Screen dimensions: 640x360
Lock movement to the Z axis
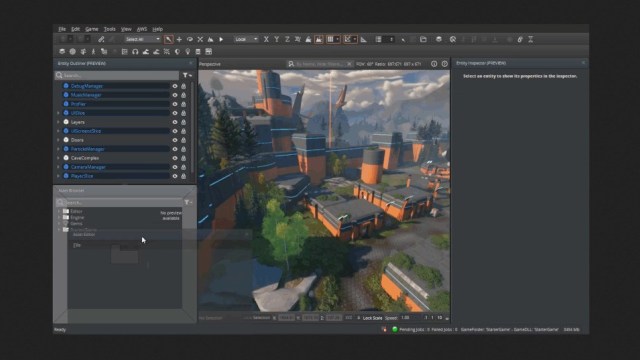[287, 40]
